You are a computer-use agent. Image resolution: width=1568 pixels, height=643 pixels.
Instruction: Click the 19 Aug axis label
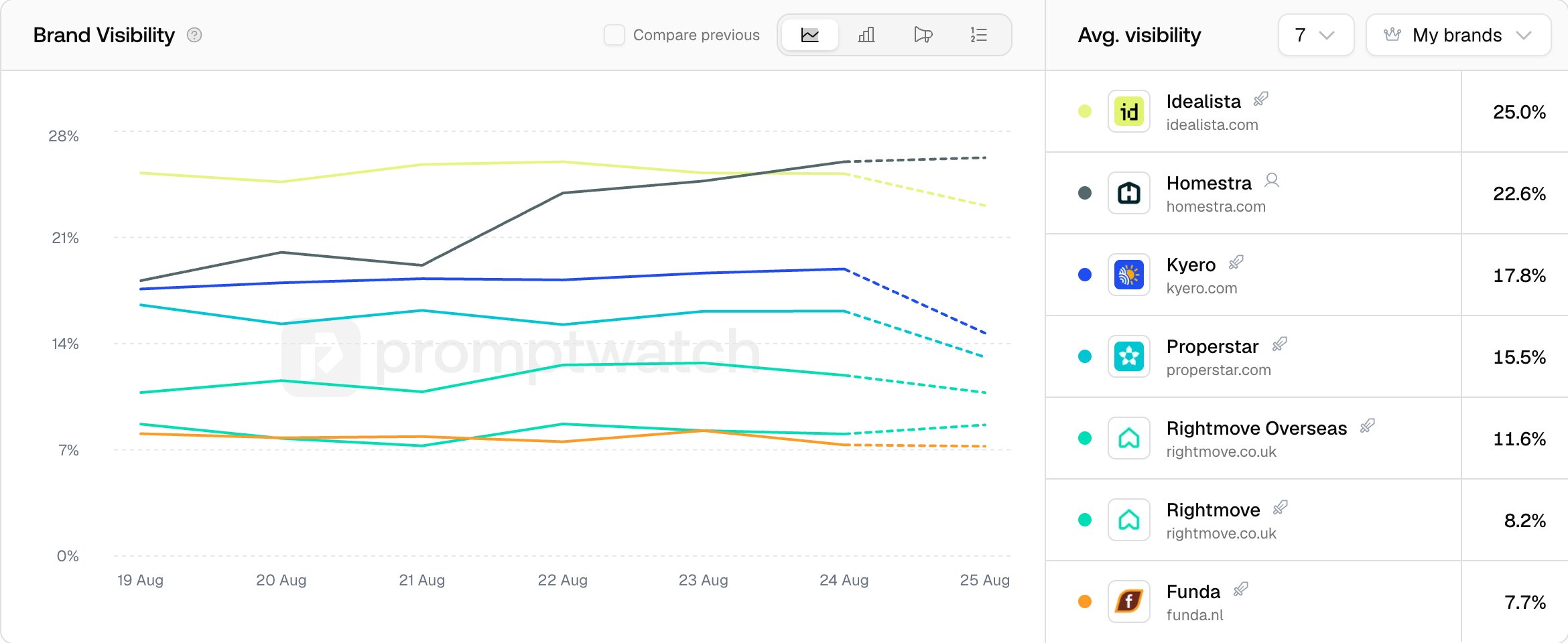140,580
